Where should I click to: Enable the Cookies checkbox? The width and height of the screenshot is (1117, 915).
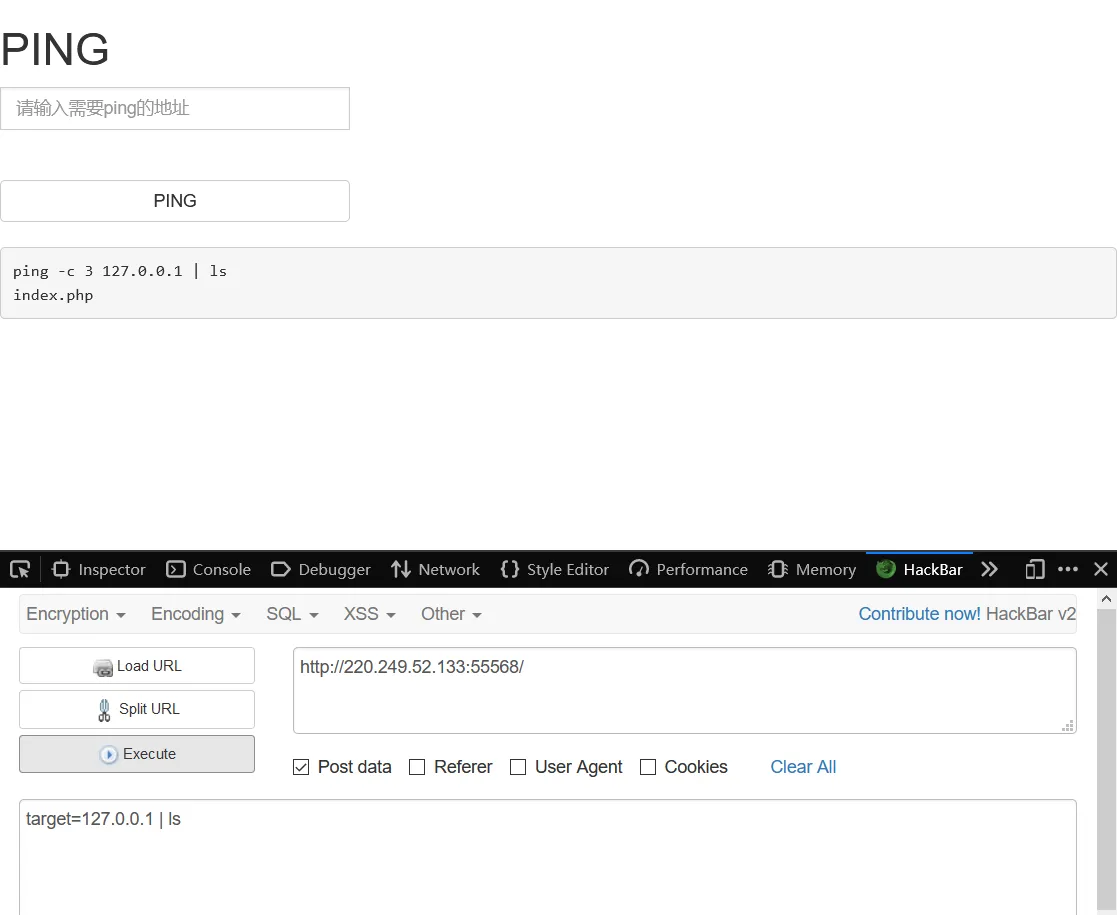(x=648, y=767)
